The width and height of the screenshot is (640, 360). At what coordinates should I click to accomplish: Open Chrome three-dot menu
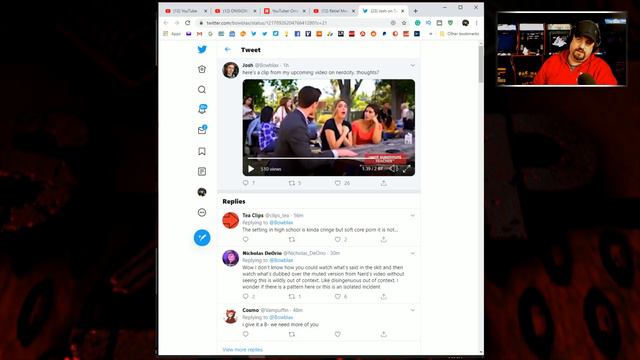476,23
